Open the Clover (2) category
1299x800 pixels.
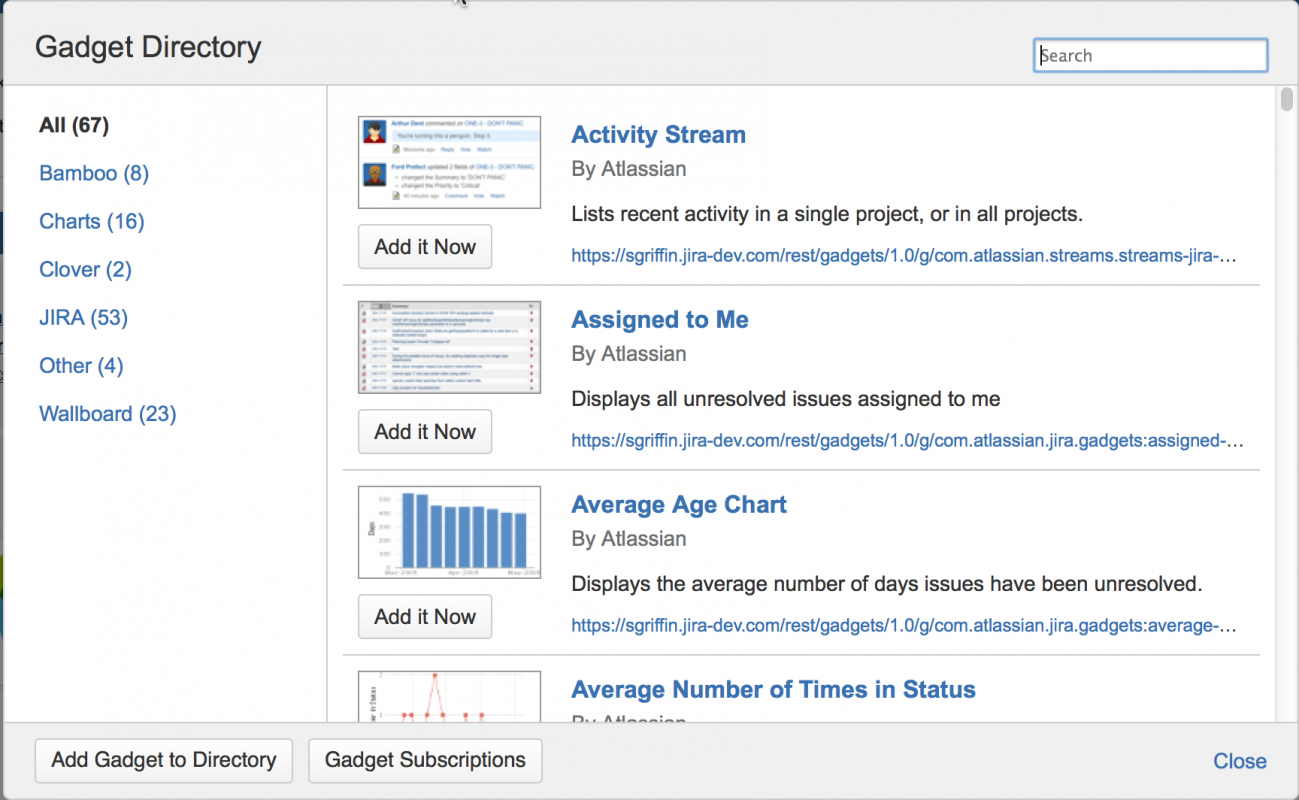[x=85, y=269]
